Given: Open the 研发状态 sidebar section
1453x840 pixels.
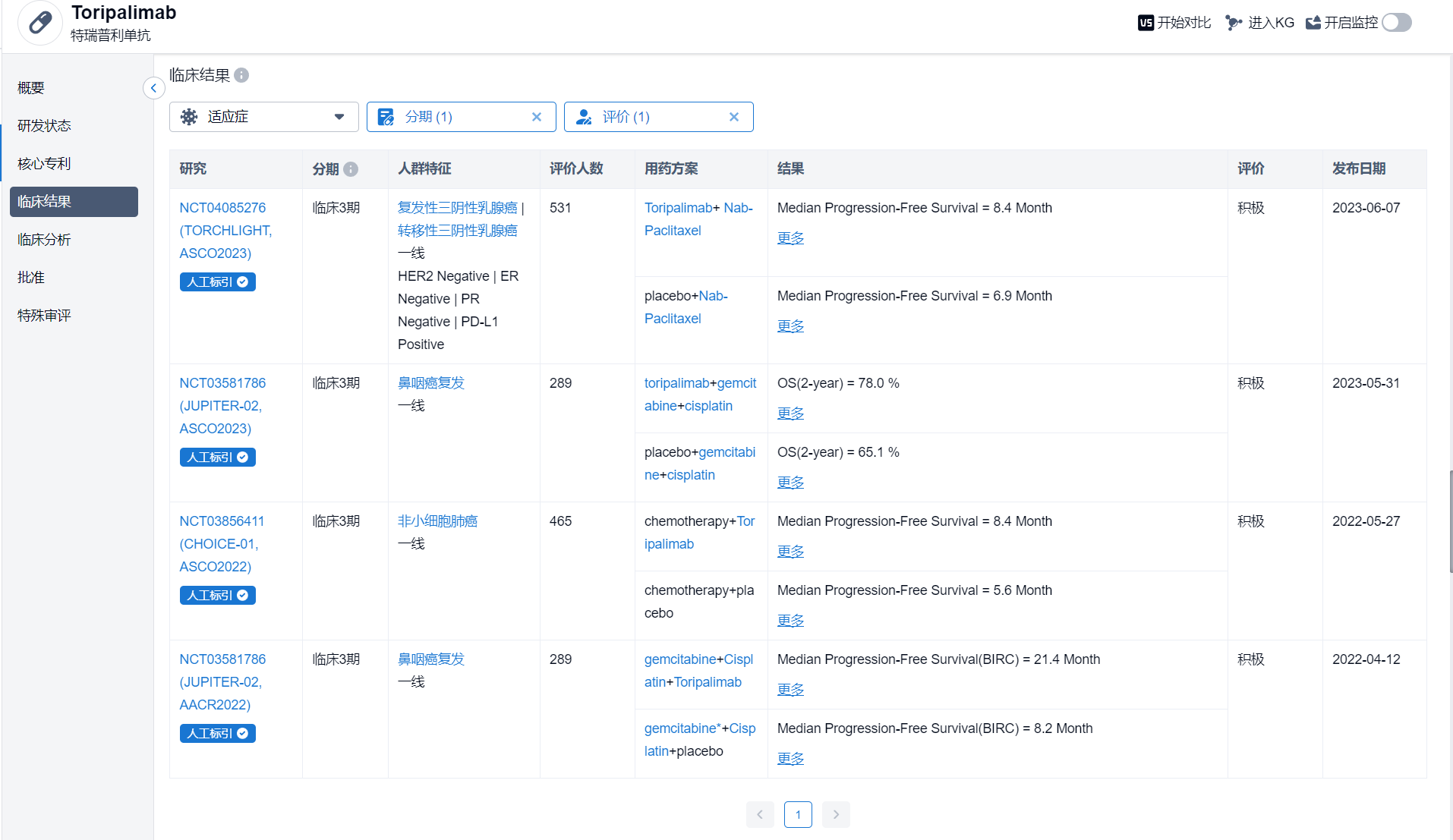Looking at the screenshot, I should tap(44, 126).
